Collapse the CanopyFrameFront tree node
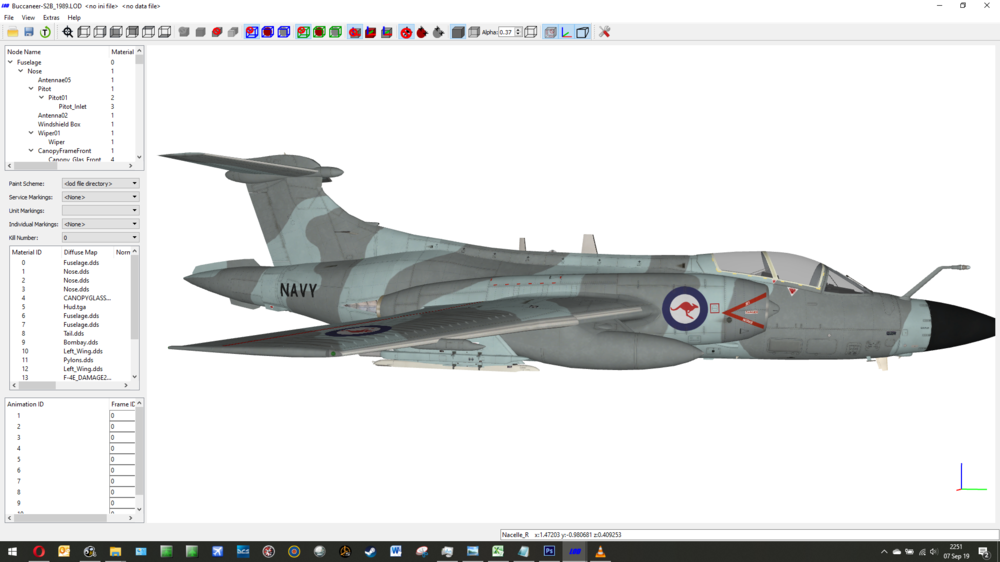The width and height of the screenshot is (1000, 562). (31, 151)
